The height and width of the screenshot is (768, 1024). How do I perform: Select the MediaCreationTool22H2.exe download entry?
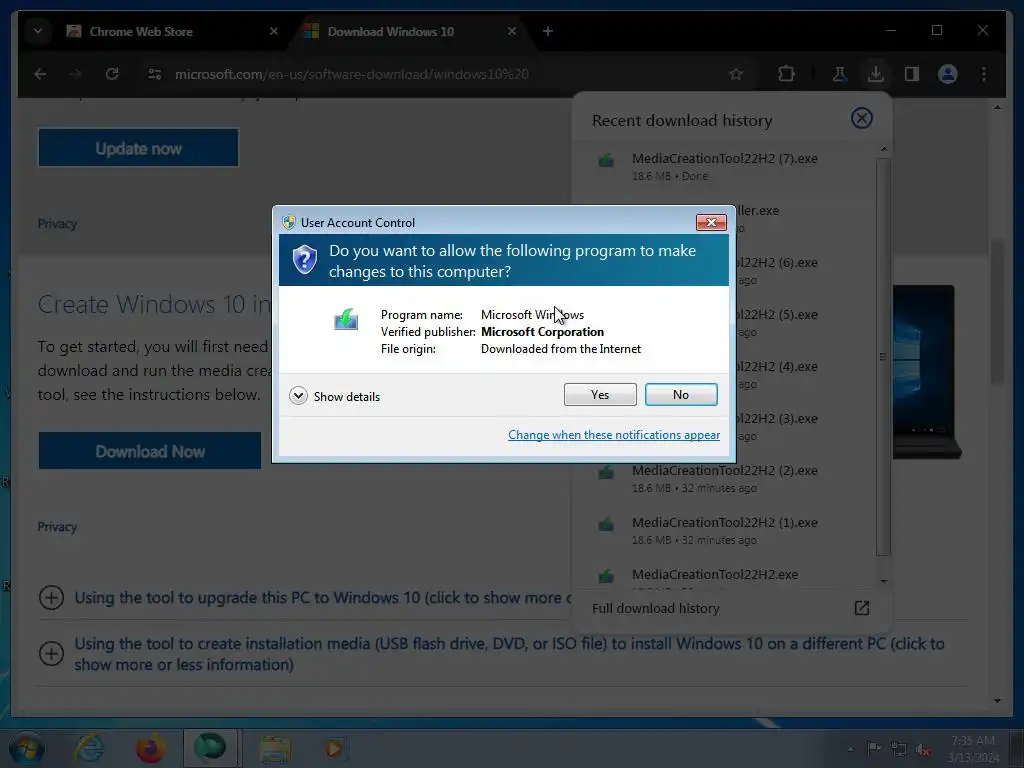(x=725, y=575)
